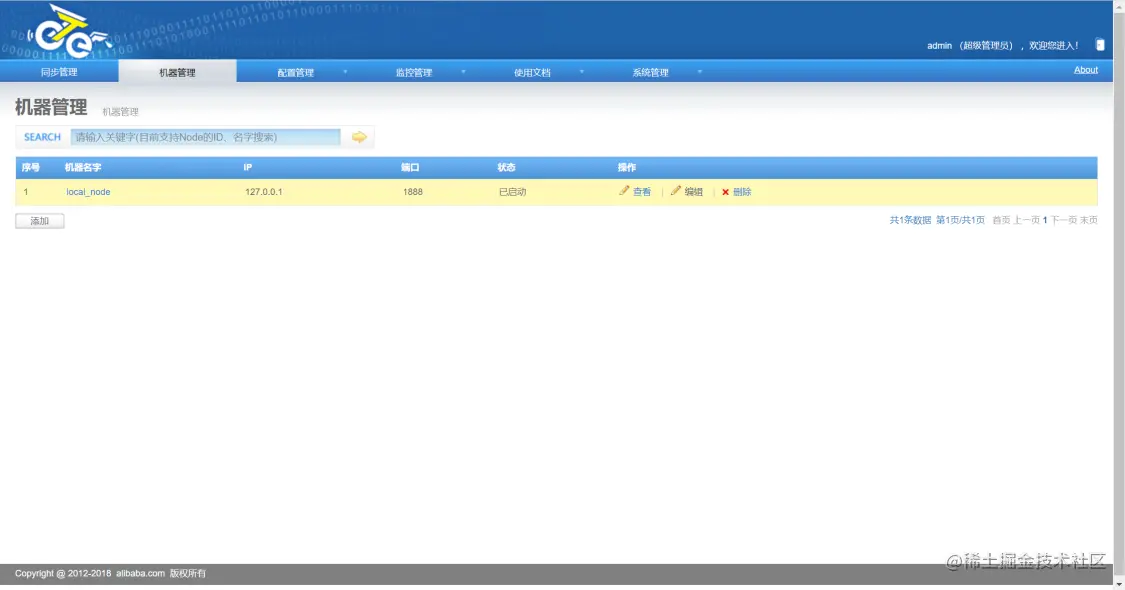
Task: Open the 监控管理 menu
Action: tap(414, 72)
